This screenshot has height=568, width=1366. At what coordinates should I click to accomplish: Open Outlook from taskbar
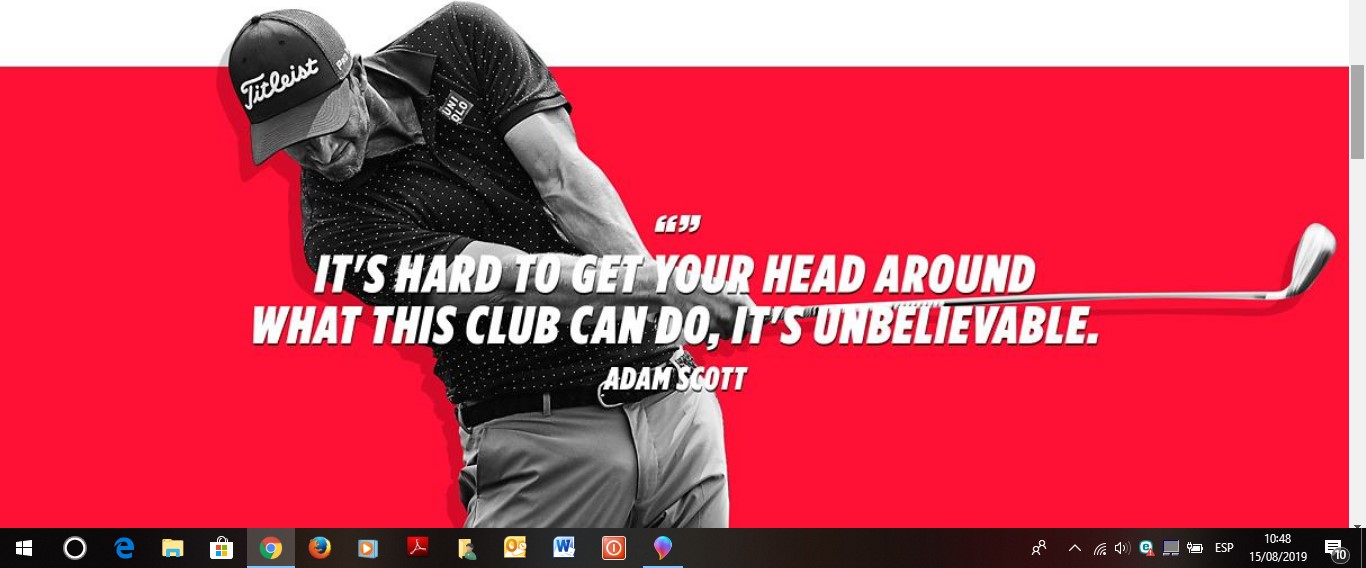tap(515, 548)
